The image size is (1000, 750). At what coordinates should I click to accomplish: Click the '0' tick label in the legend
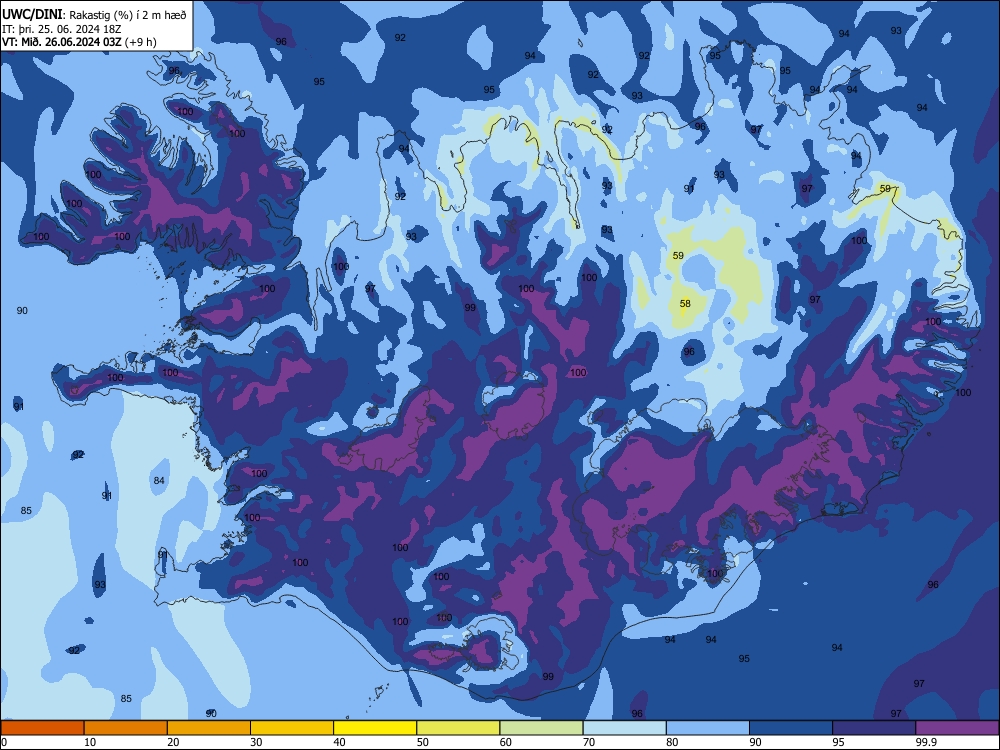coord(4,742)
